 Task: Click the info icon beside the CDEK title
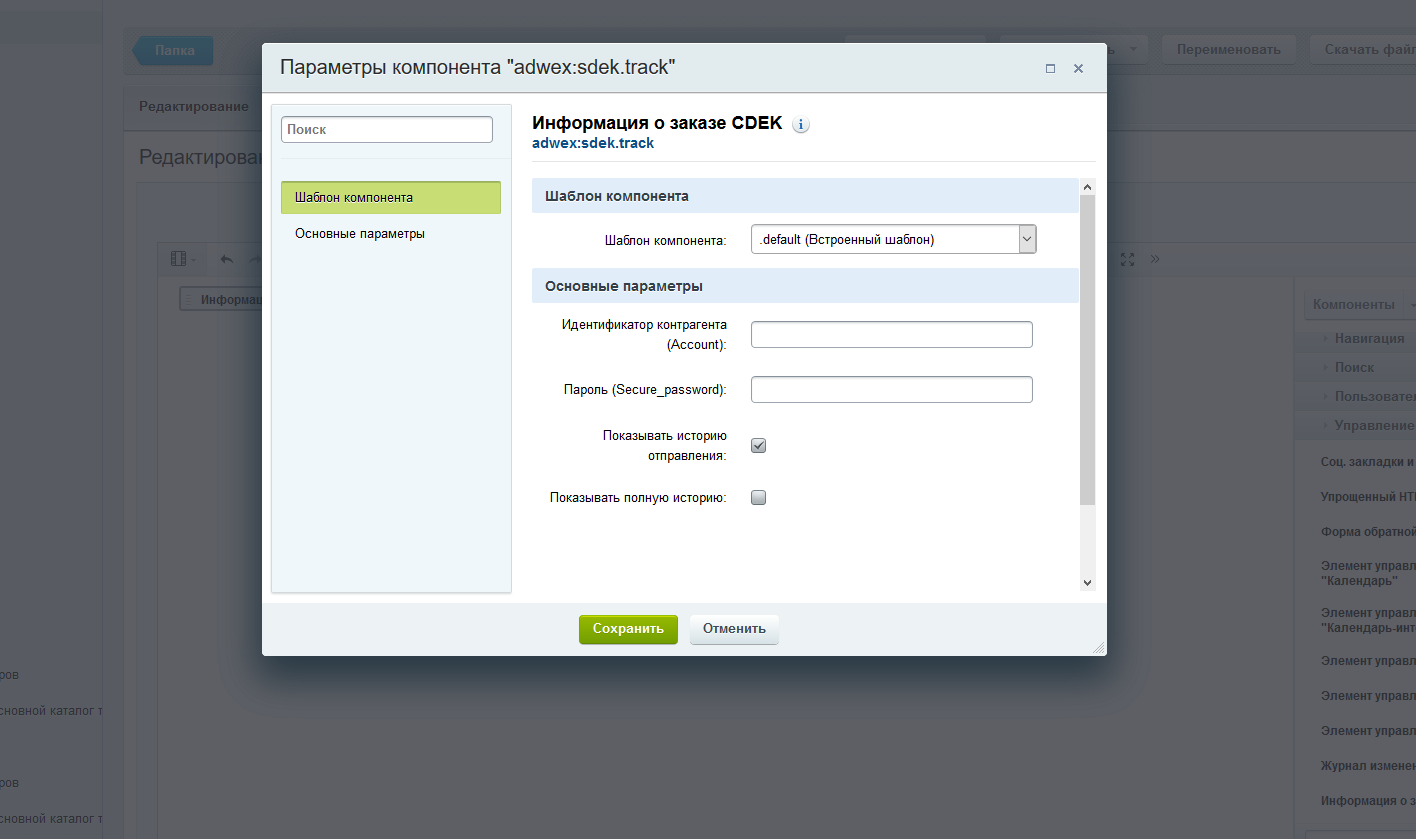pyautogui.click(x=801, y=125)
